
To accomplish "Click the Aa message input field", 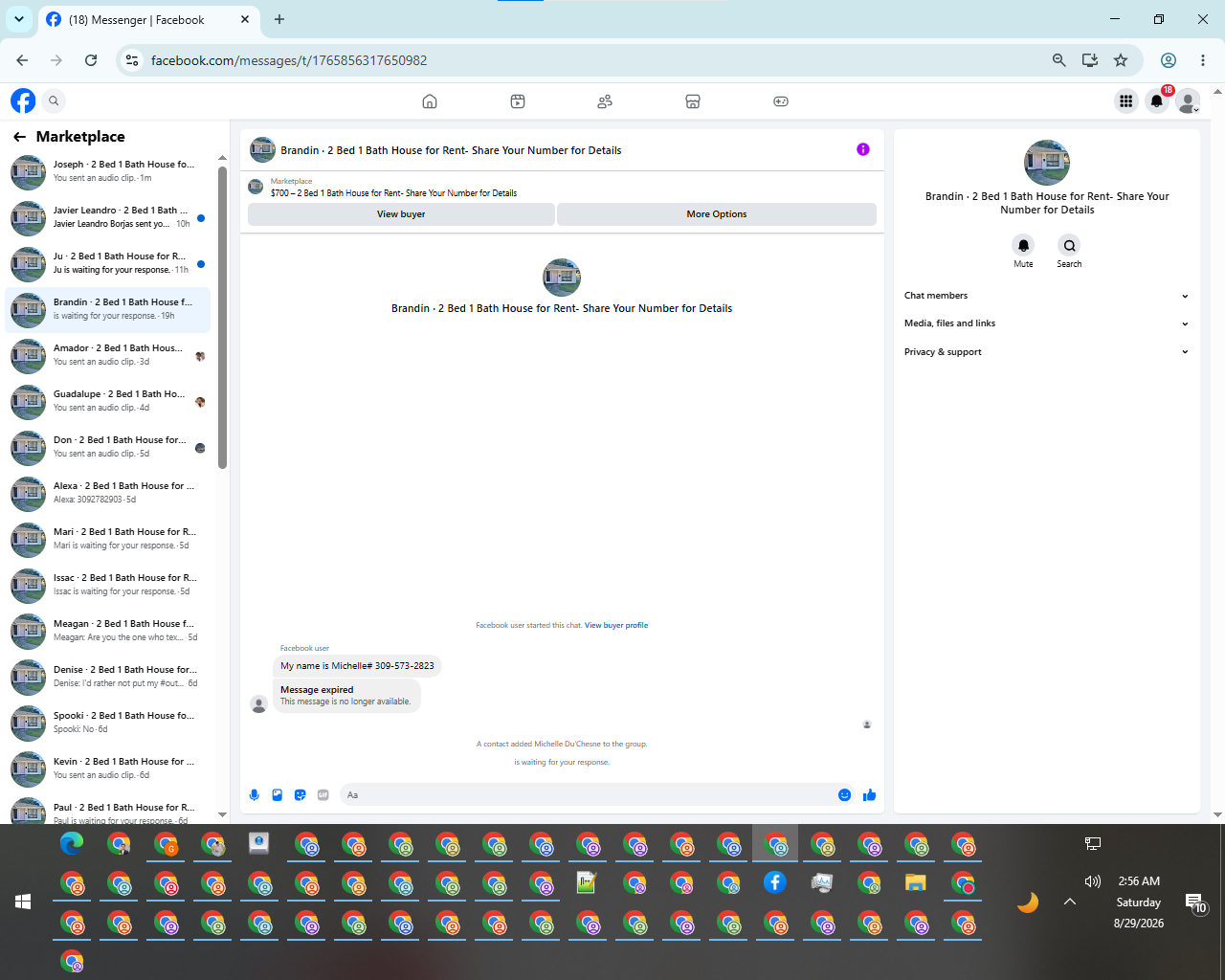I will click(588, 795).
